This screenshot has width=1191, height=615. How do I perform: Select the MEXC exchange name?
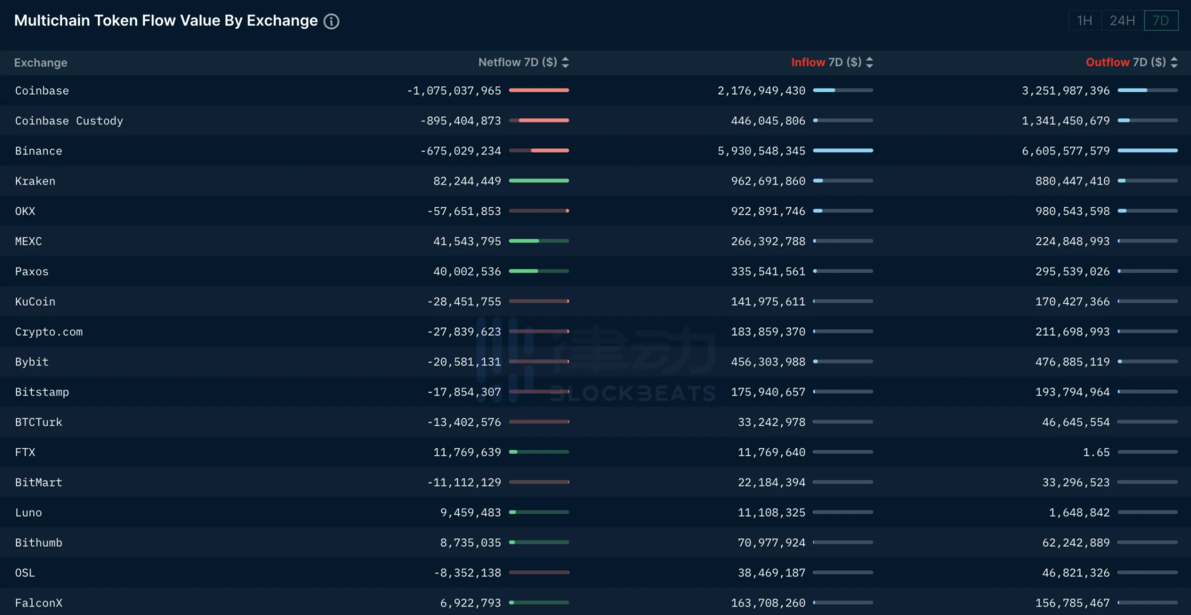pyautogui.click(x=28, y=241)
